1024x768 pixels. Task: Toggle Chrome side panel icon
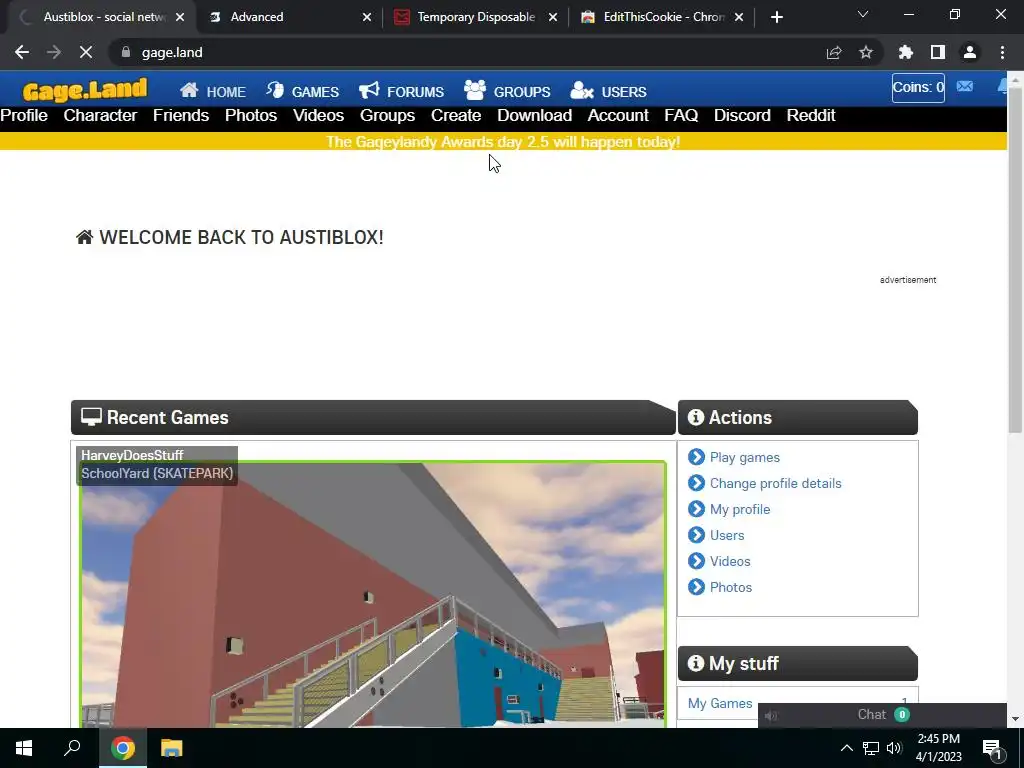pyautogui.click(x=938, y=52)
